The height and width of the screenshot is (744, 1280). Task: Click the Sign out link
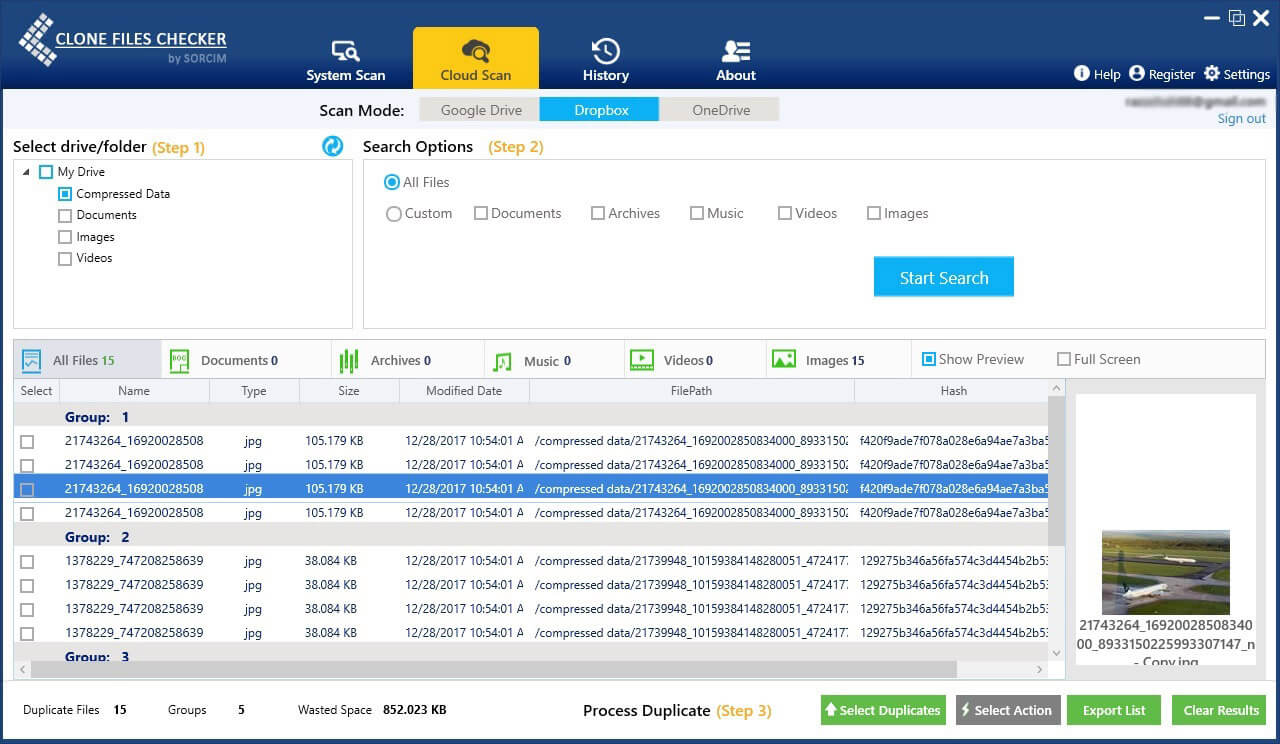point(1242,118)
